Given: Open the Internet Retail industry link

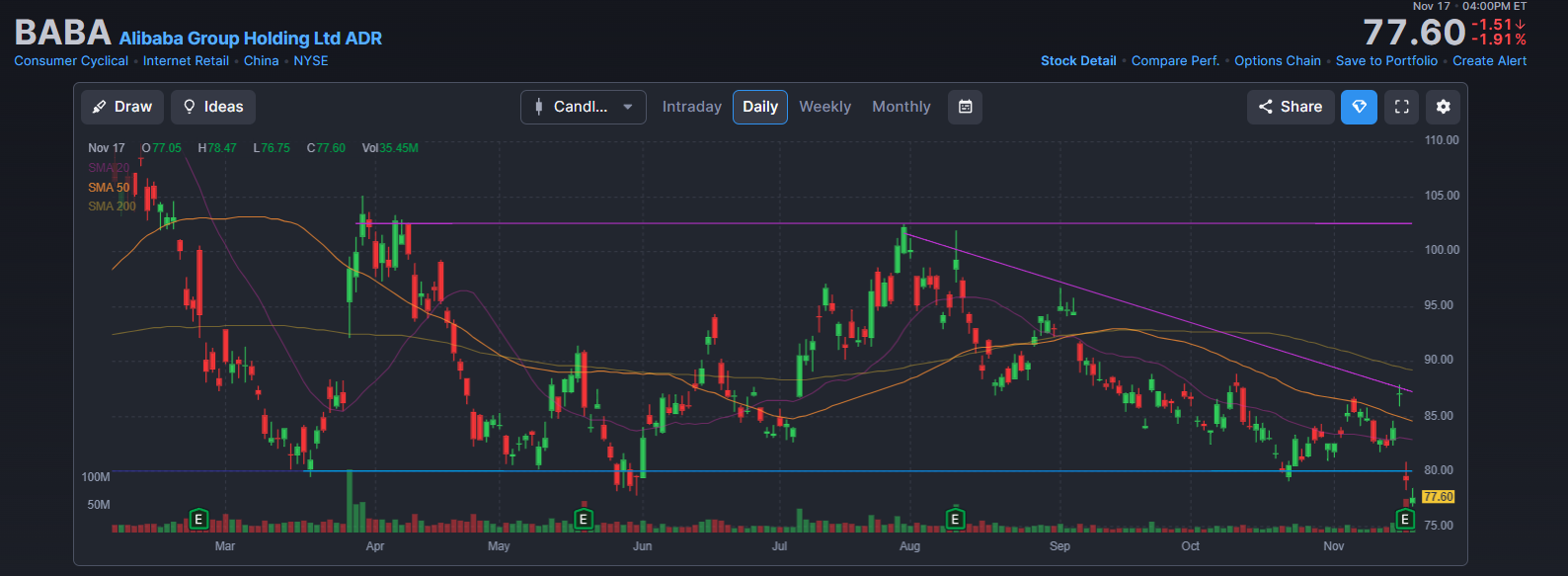Looking at the screenshot, I should [186, 61].
